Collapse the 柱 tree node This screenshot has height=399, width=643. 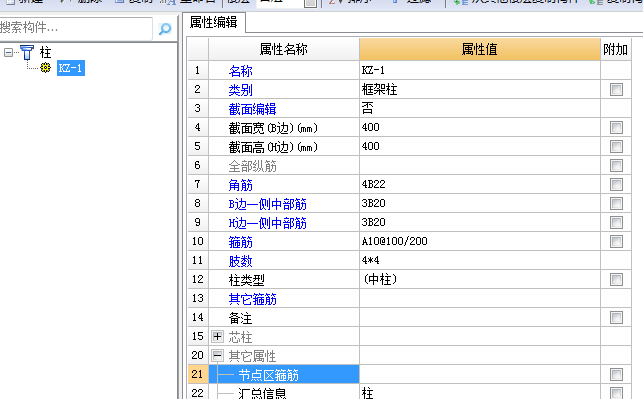click(x=8, y=52)
